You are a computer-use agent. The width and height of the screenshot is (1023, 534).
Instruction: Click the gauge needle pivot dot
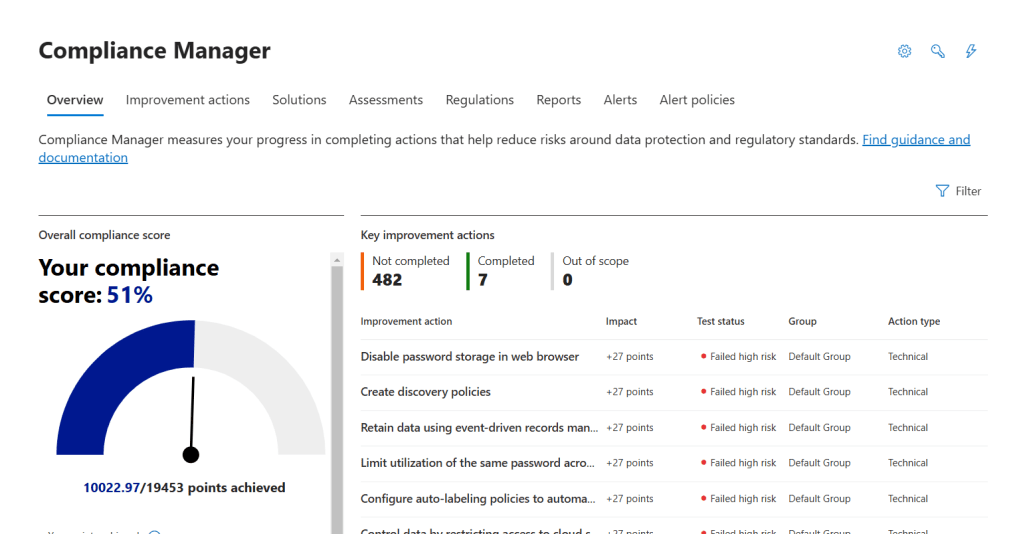tap(191, 455)
